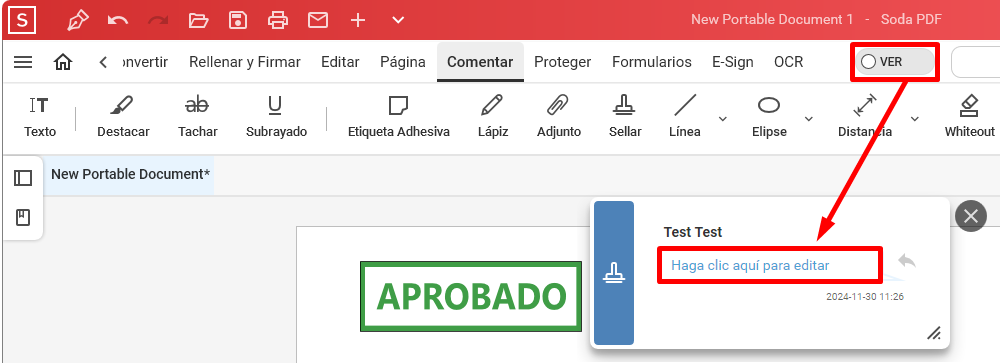Expand the Elipse shape dropdown arrow

808,119
